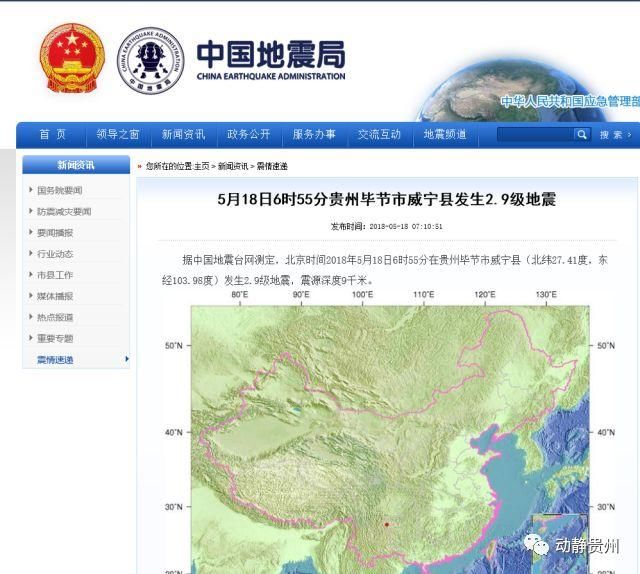This screenshot has height=574, width=640.
Task: Open the 地震频道 navigation tab
Action: click(x=444, y=134)
